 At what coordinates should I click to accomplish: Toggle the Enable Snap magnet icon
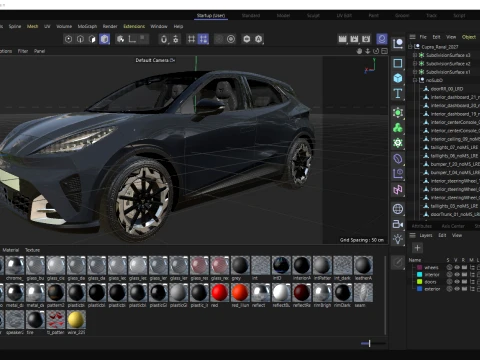164,39
